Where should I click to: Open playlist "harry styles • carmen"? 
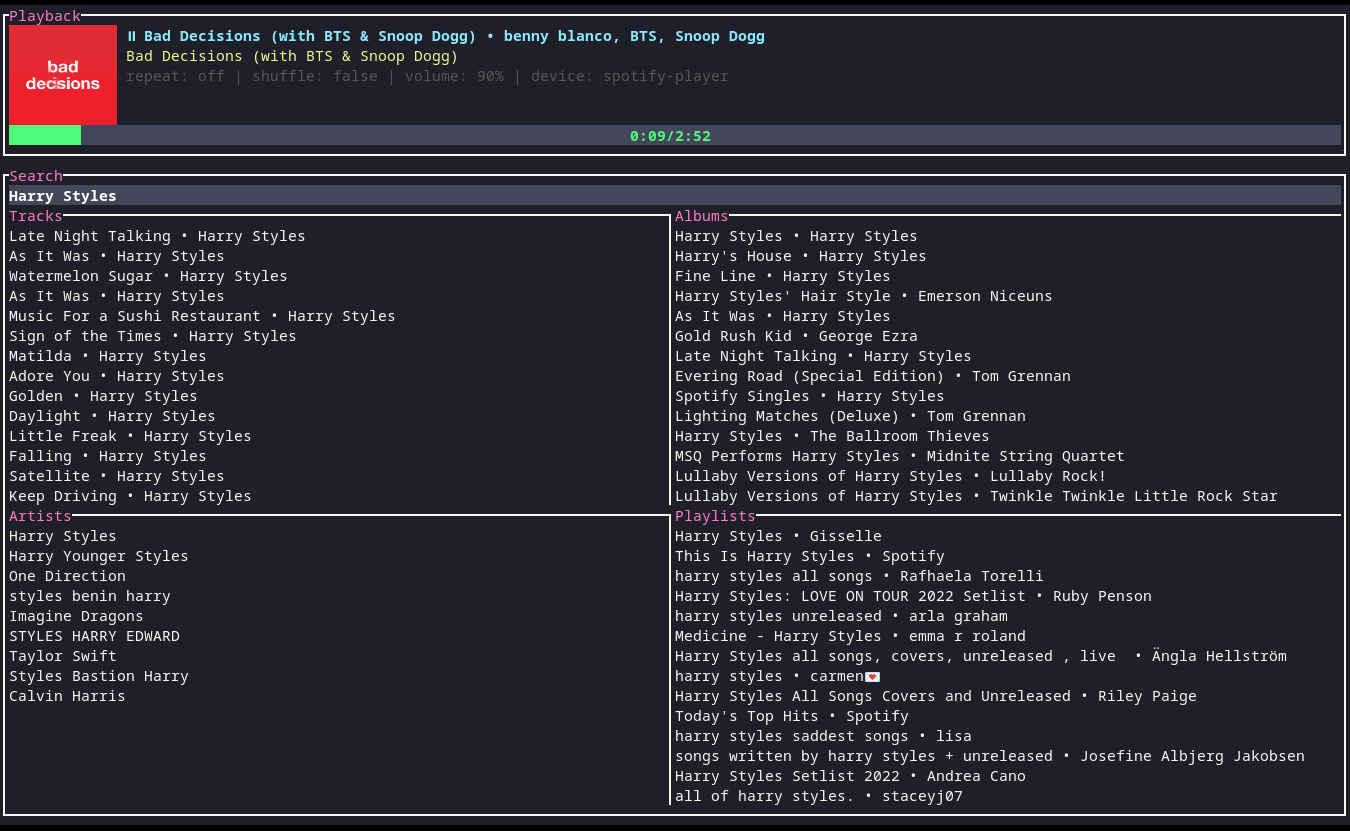[x=778, y=676]
